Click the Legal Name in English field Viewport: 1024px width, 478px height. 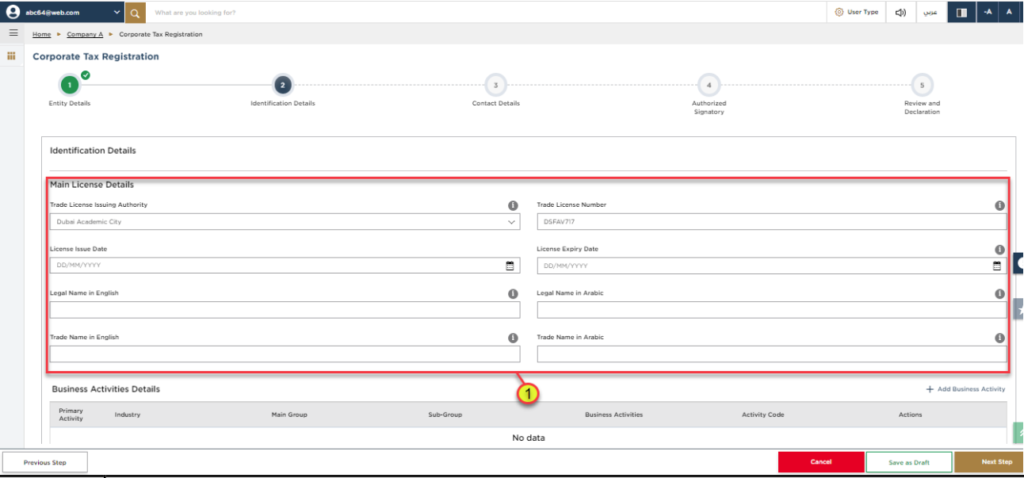pos(285,310)
